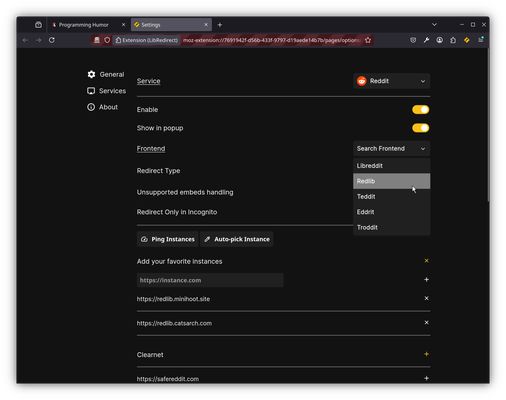Click the Auto-pick Instance button

[x=237, y=239]
